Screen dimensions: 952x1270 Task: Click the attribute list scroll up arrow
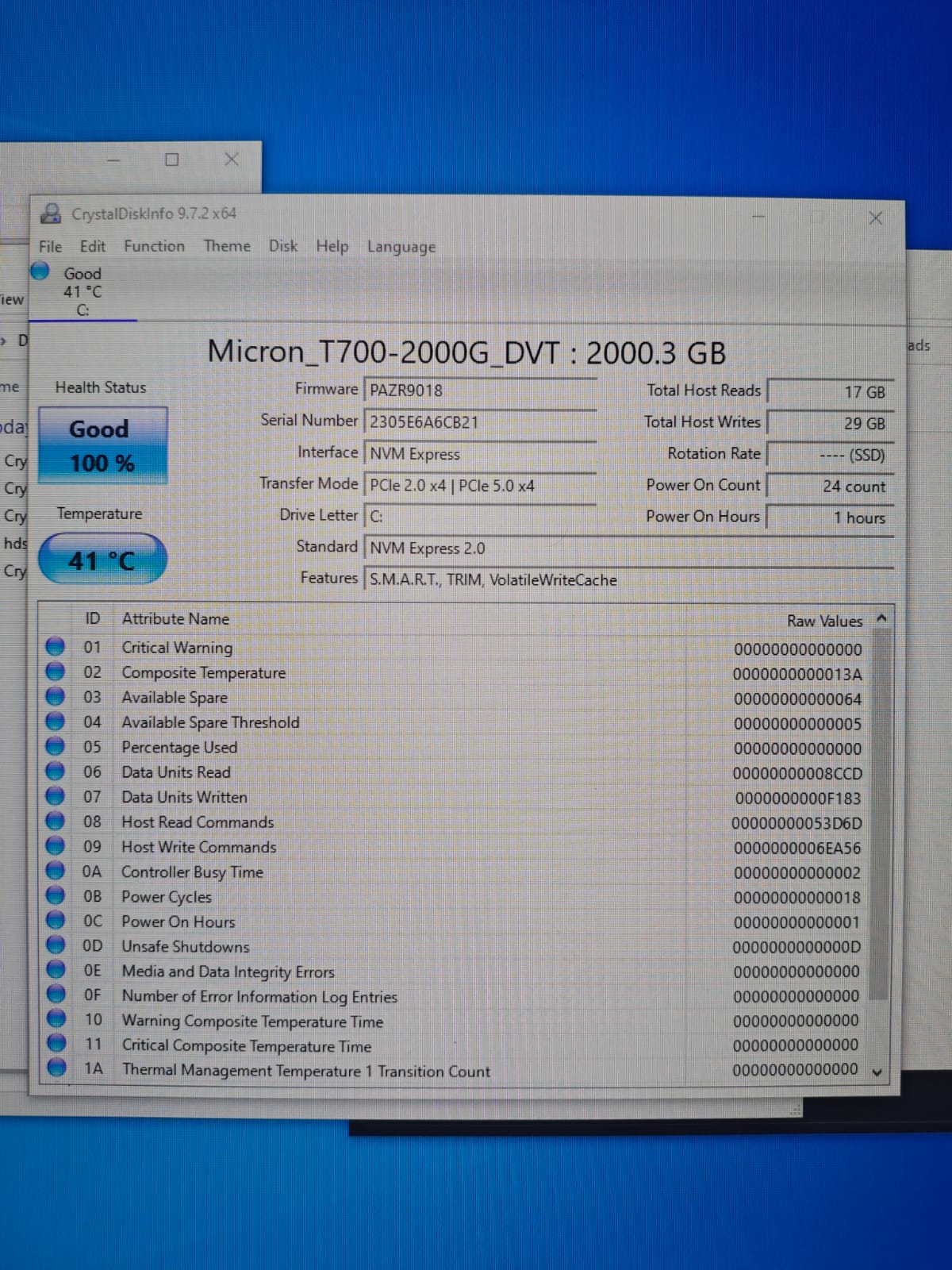point(881,618)
